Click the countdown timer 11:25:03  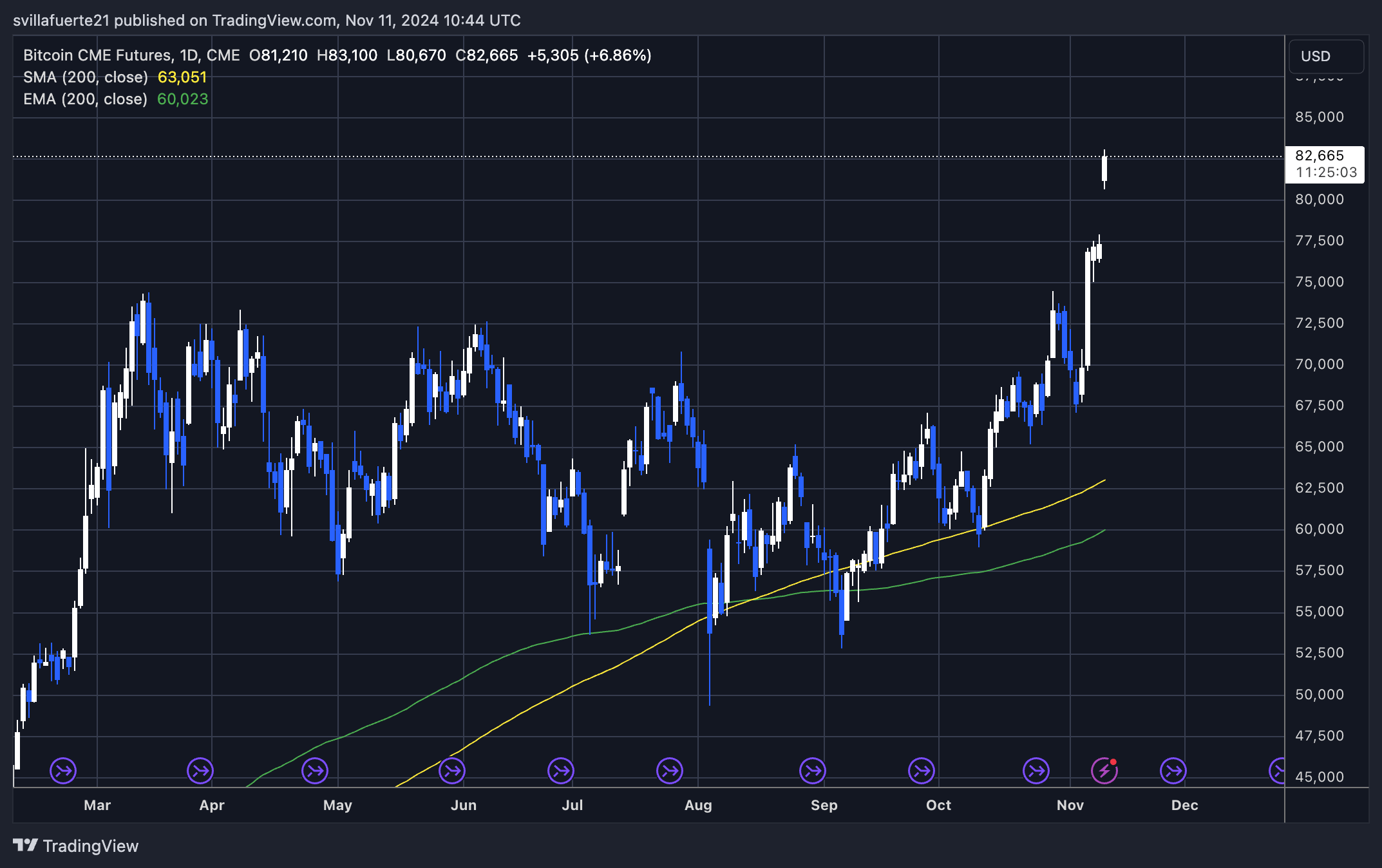(x=1326, y=173)
